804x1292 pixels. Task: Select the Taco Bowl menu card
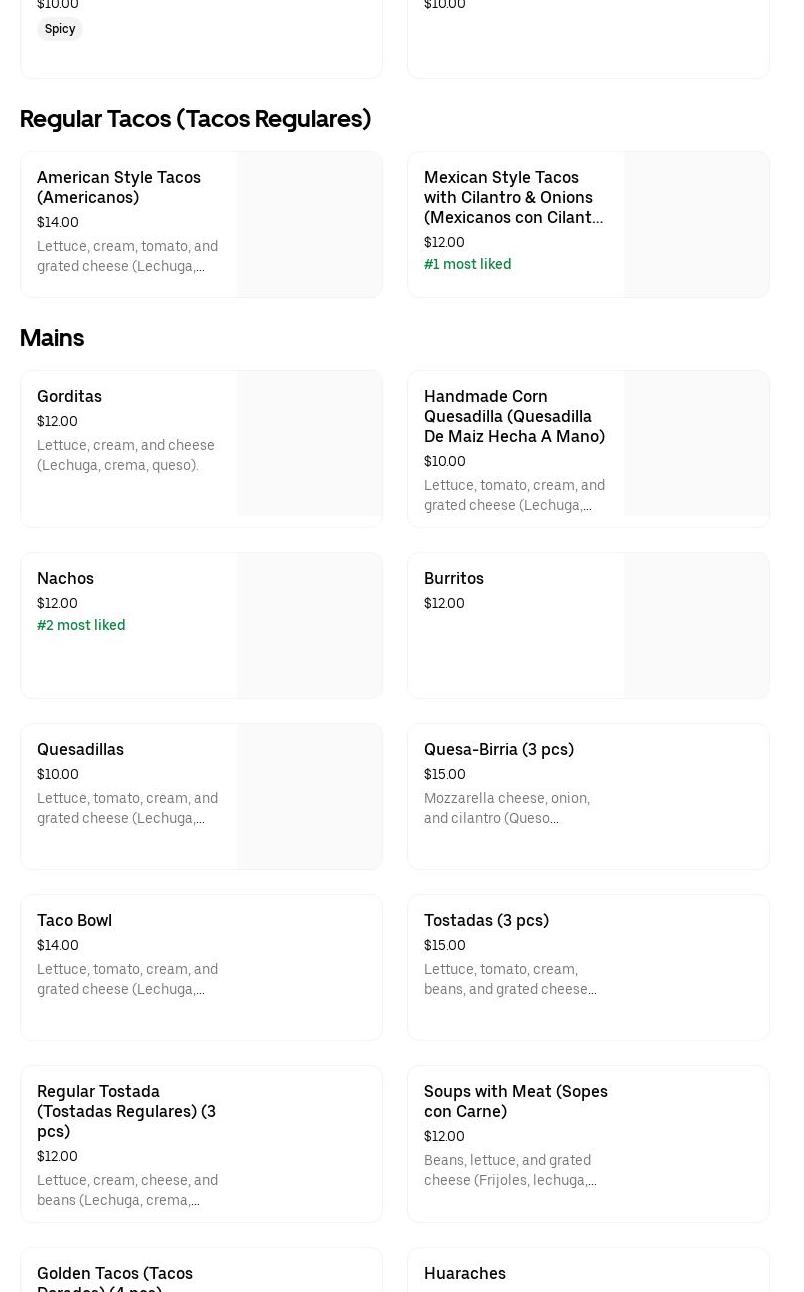201,967
